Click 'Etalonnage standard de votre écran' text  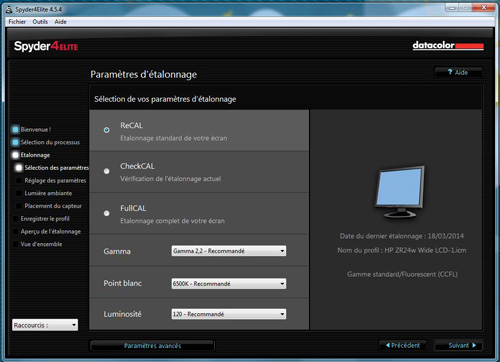(x=174, y=138)
